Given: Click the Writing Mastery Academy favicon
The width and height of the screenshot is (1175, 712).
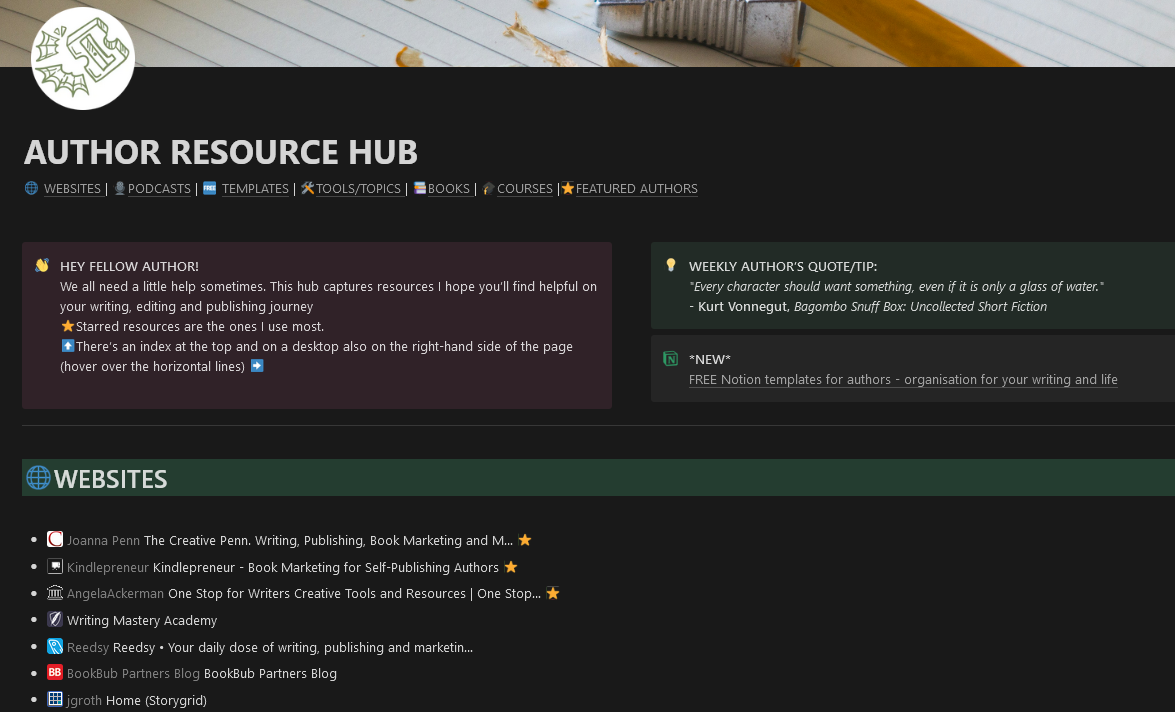Looking at the screenshot, I should (55, 620).
